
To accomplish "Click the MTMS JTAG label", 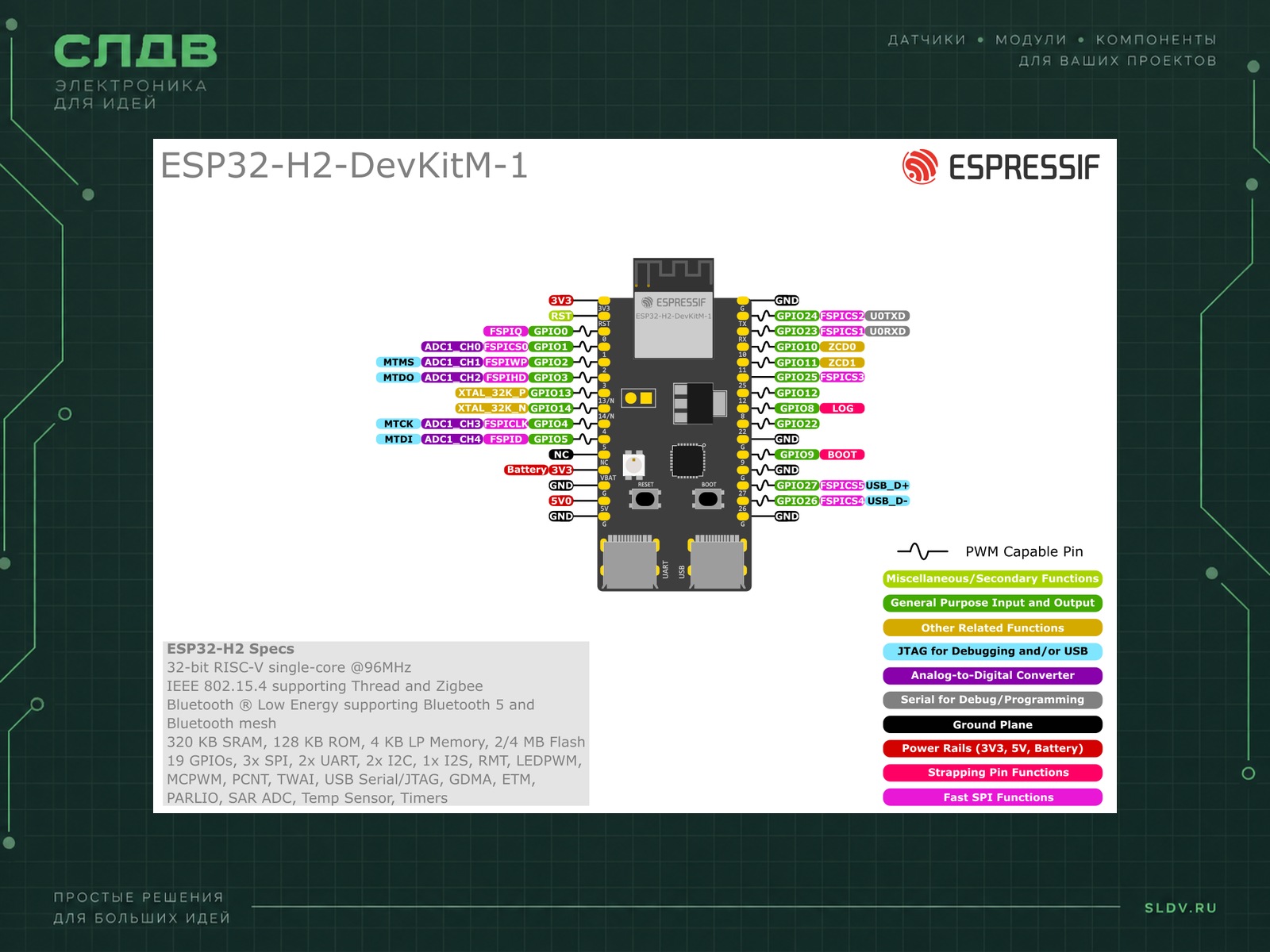I will 398,363.
